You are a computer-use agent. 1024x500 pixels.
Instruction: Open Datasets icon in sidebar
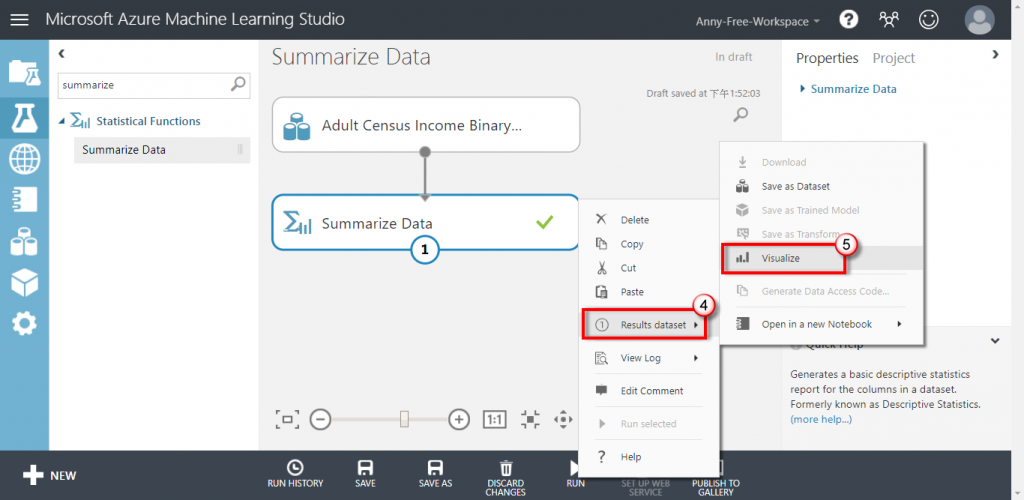(24, 242)
